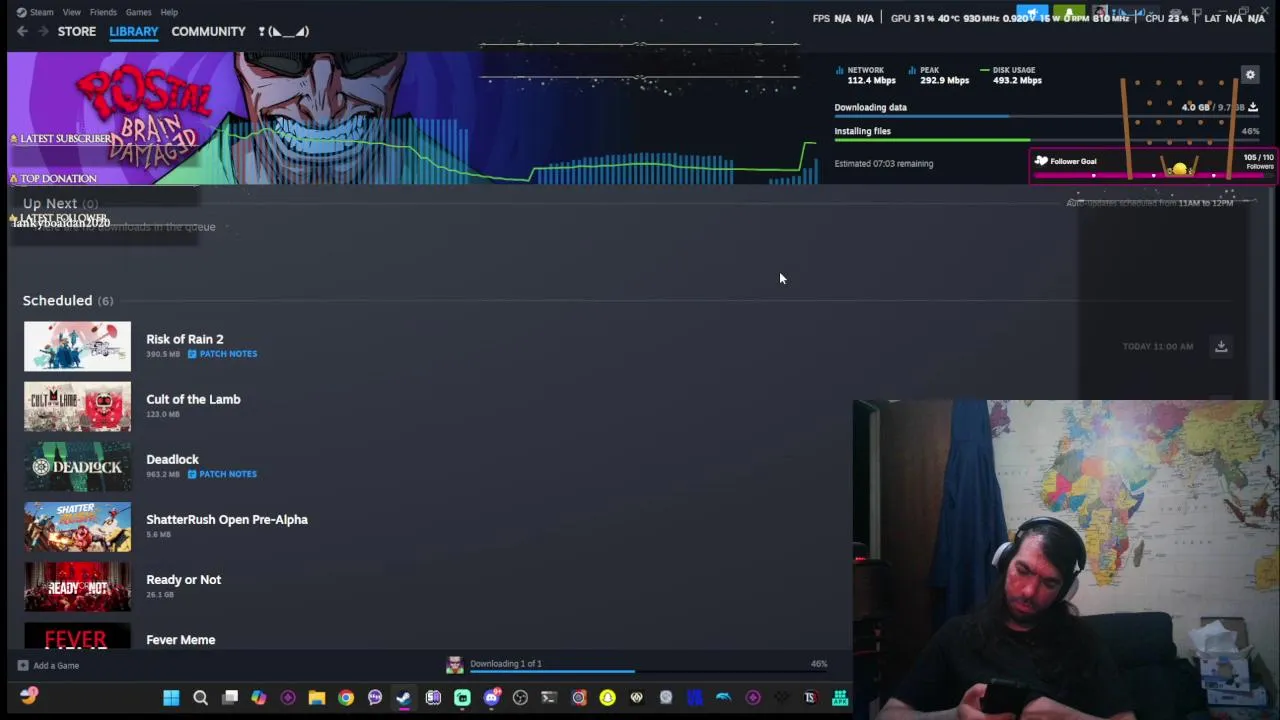Open Task View on the taskbar
Viewport: 1280px width, 720px height.
tap(230, 698)
